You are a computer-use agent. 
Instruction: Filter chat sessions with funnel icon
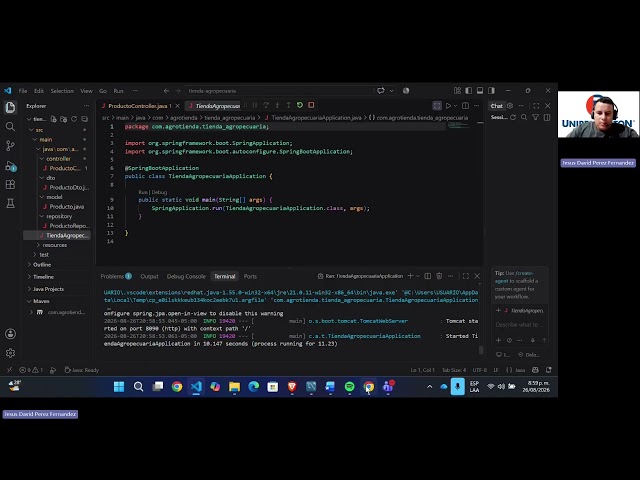click(536, 118)
